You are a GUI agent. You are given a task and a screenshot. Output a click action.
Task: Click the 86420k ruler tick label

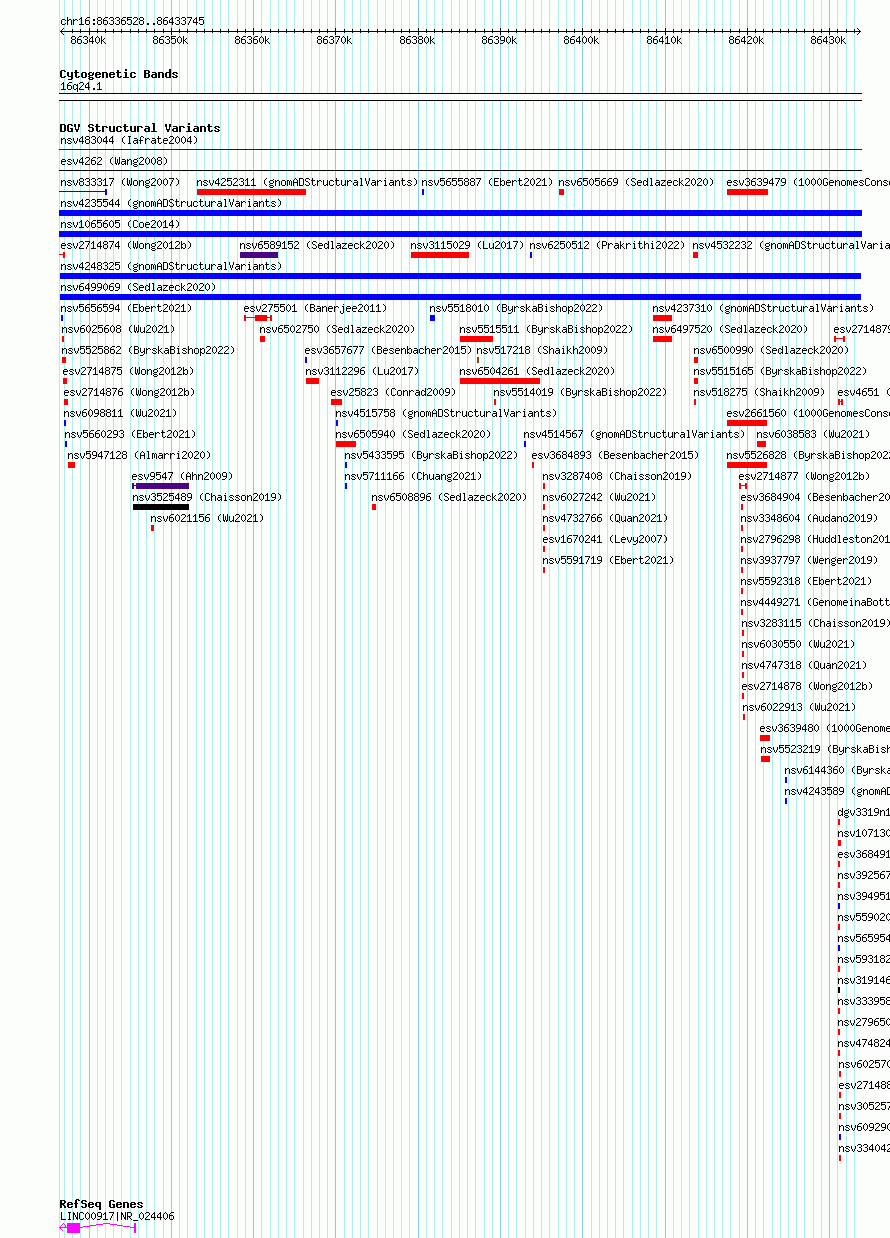[746, 40]
